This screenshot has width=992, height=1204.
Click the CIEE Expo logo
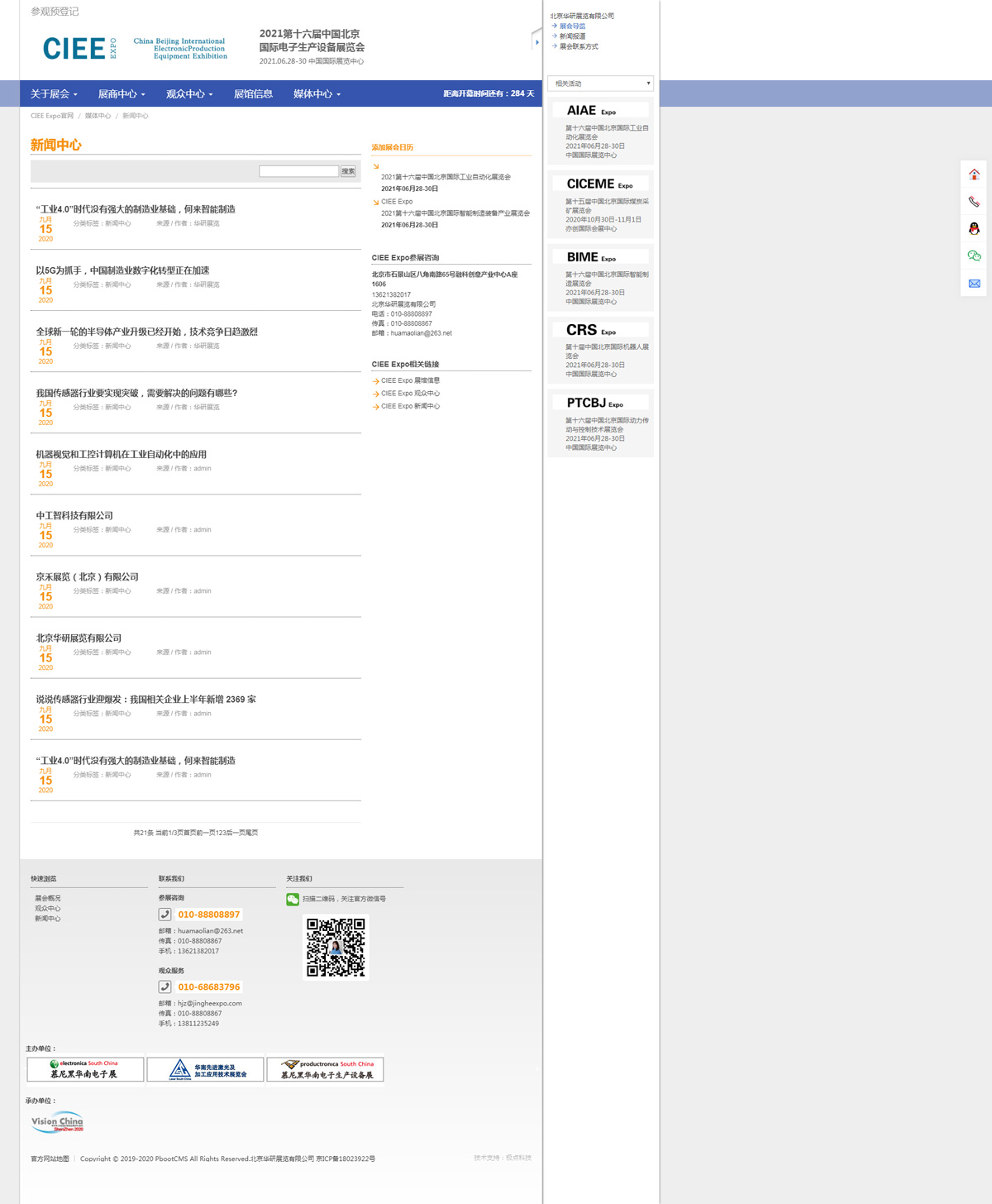(x=79, y=49)
